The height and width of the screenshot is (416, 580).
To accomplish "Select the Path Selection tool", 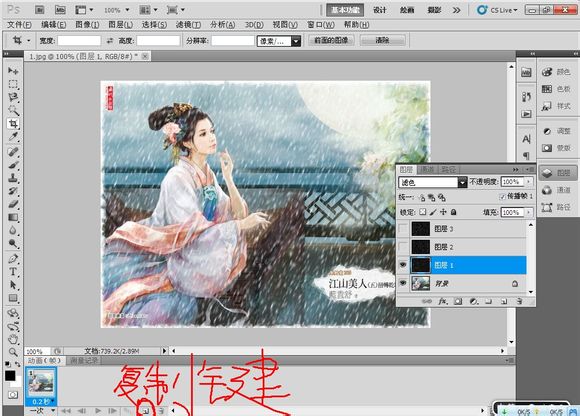I will 13,285.
